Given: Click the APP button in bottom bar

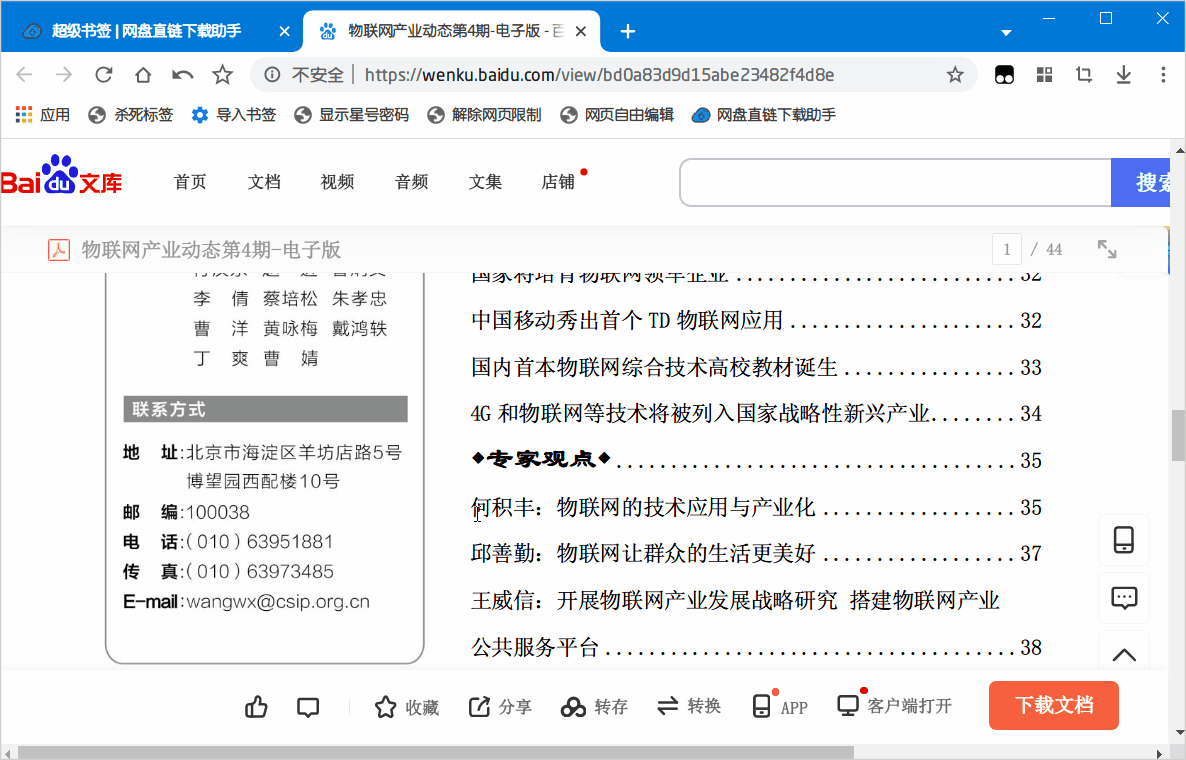Looking at the screenshot, I should 781,706.
